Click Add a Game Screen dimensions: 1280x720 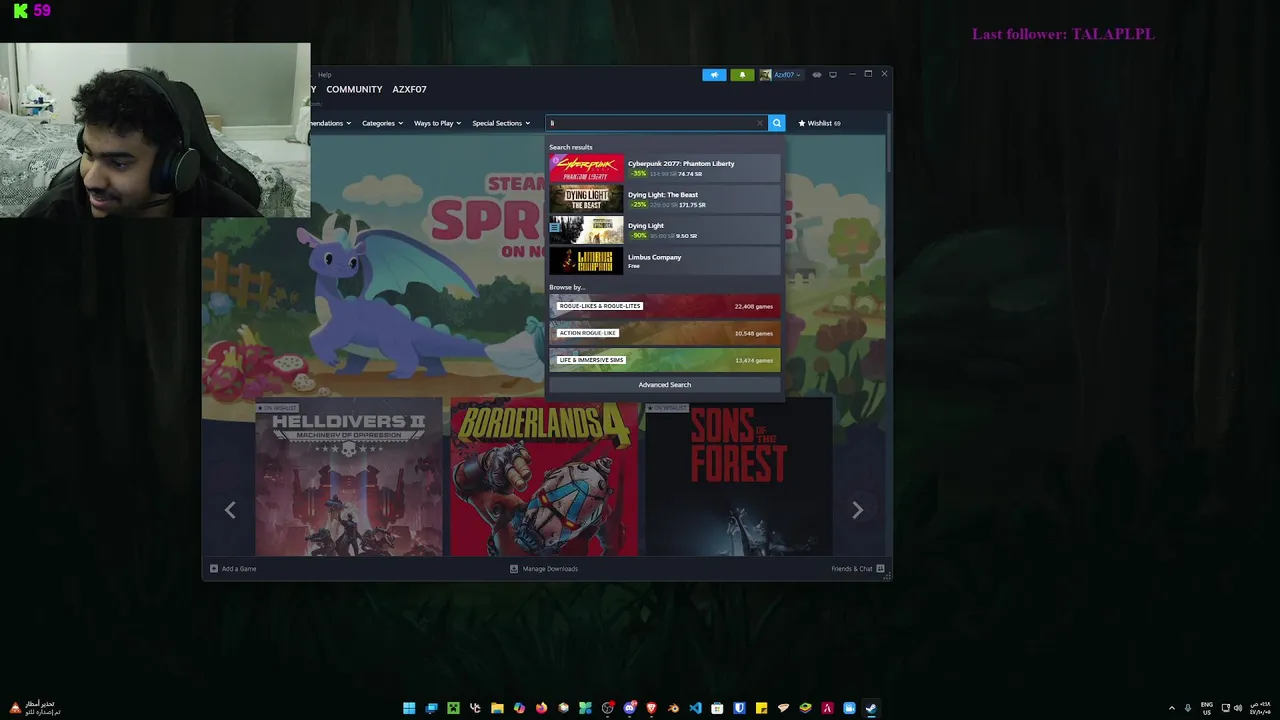click(233, 569)
